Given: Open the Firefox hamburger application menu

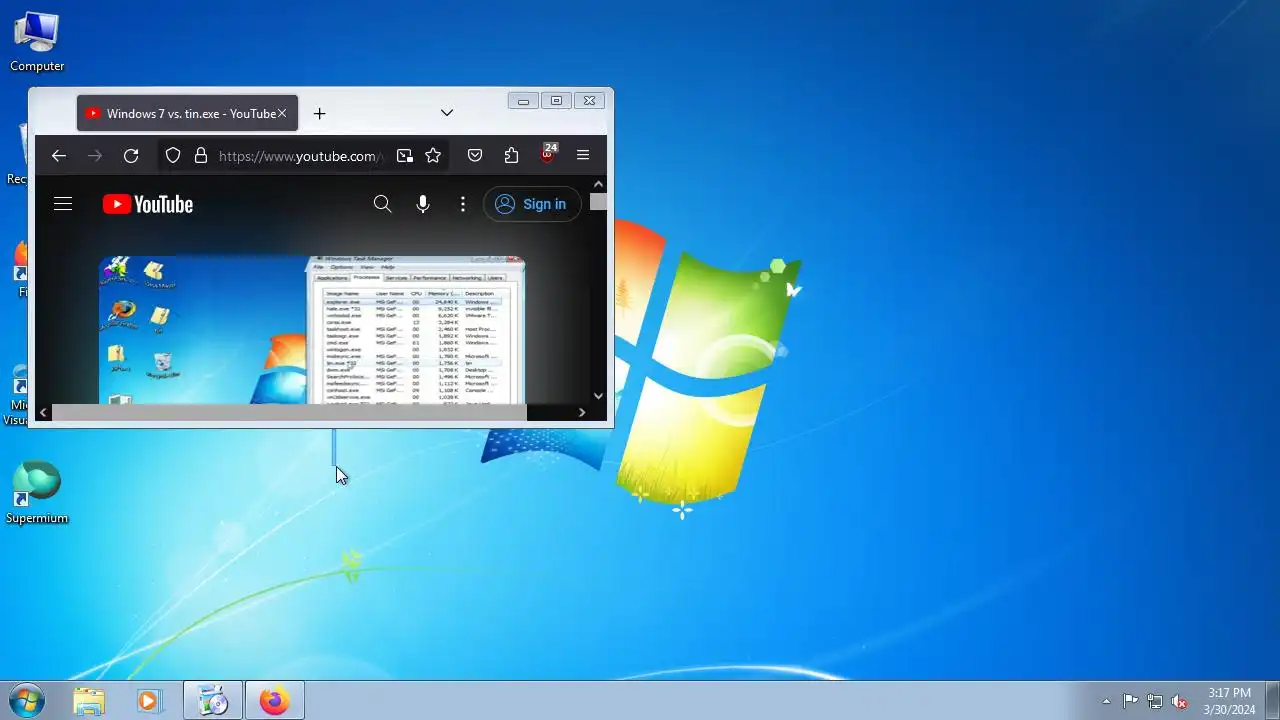Looking at the screenshot, I should (583, 155).
